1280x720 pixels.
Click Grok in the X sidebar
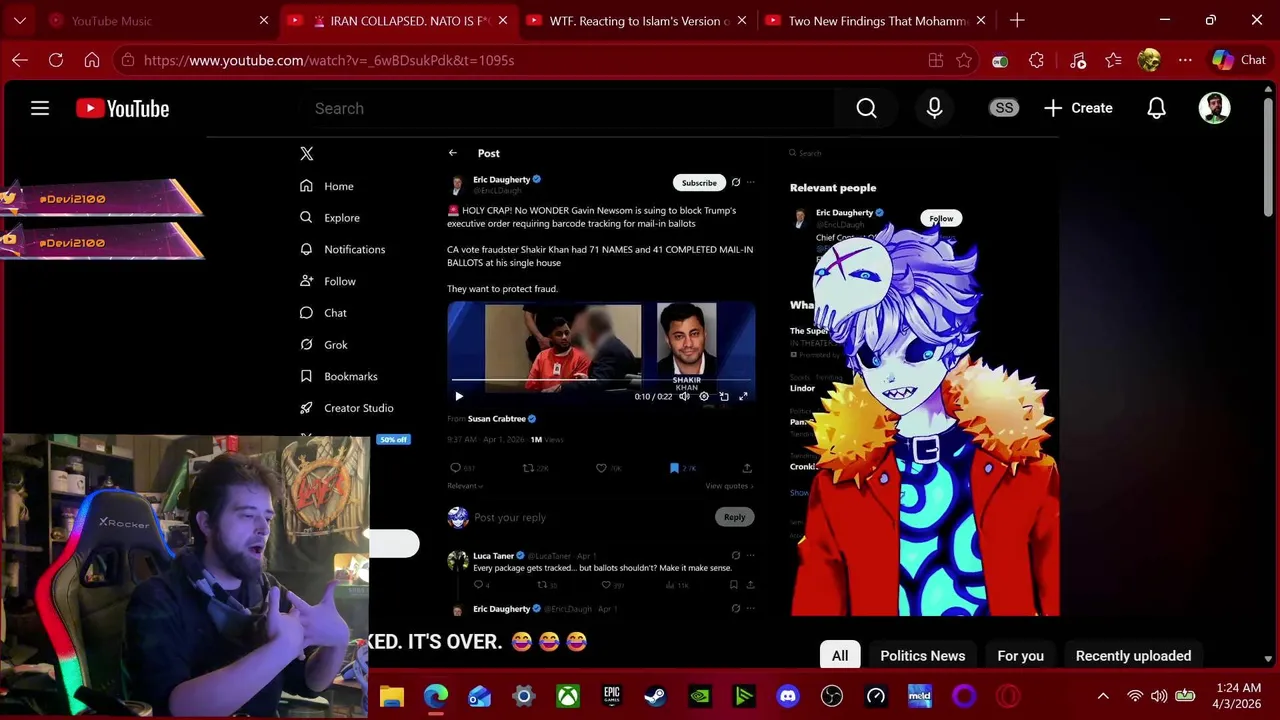(324, 345)
